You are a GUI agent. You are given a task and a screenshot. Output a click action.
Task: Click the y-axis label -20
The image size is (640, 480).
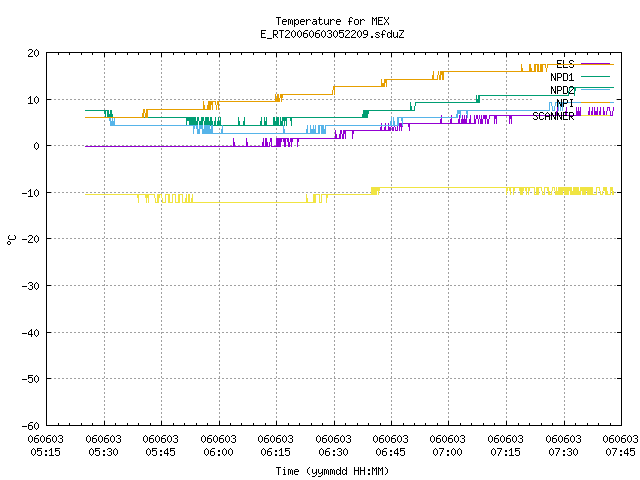31,239
